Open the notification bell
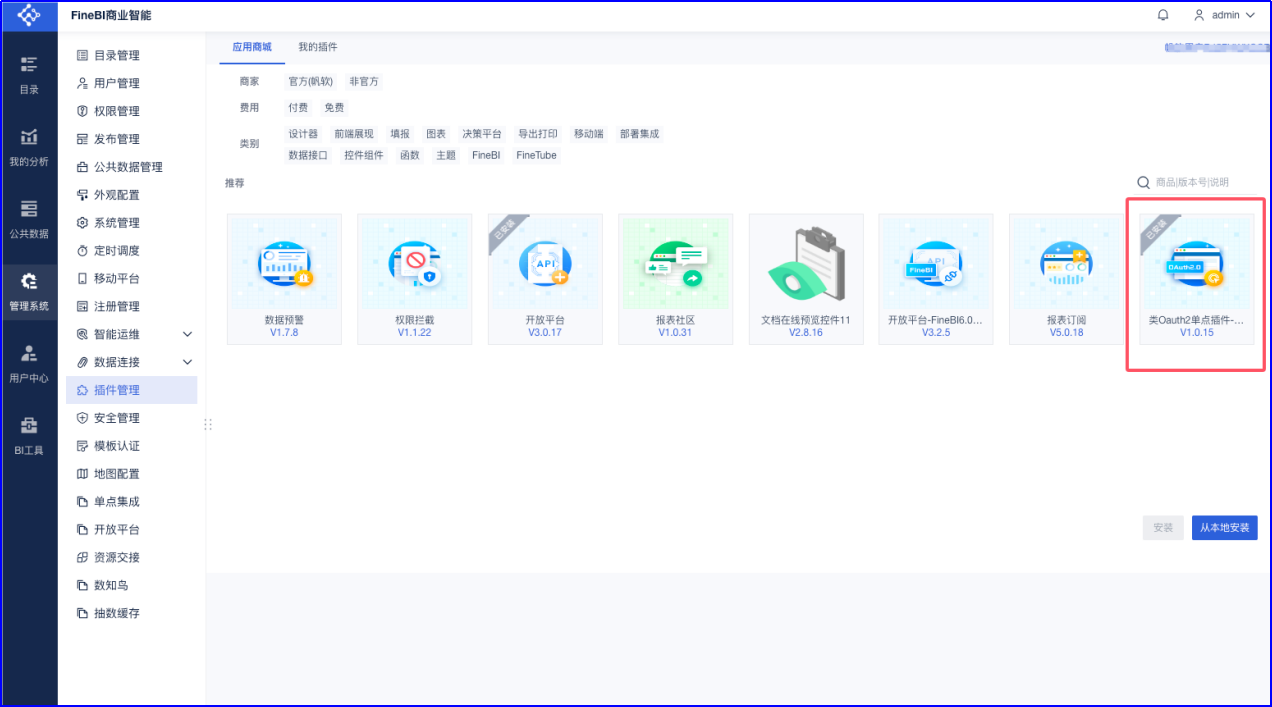 [x=1163, y=15]
